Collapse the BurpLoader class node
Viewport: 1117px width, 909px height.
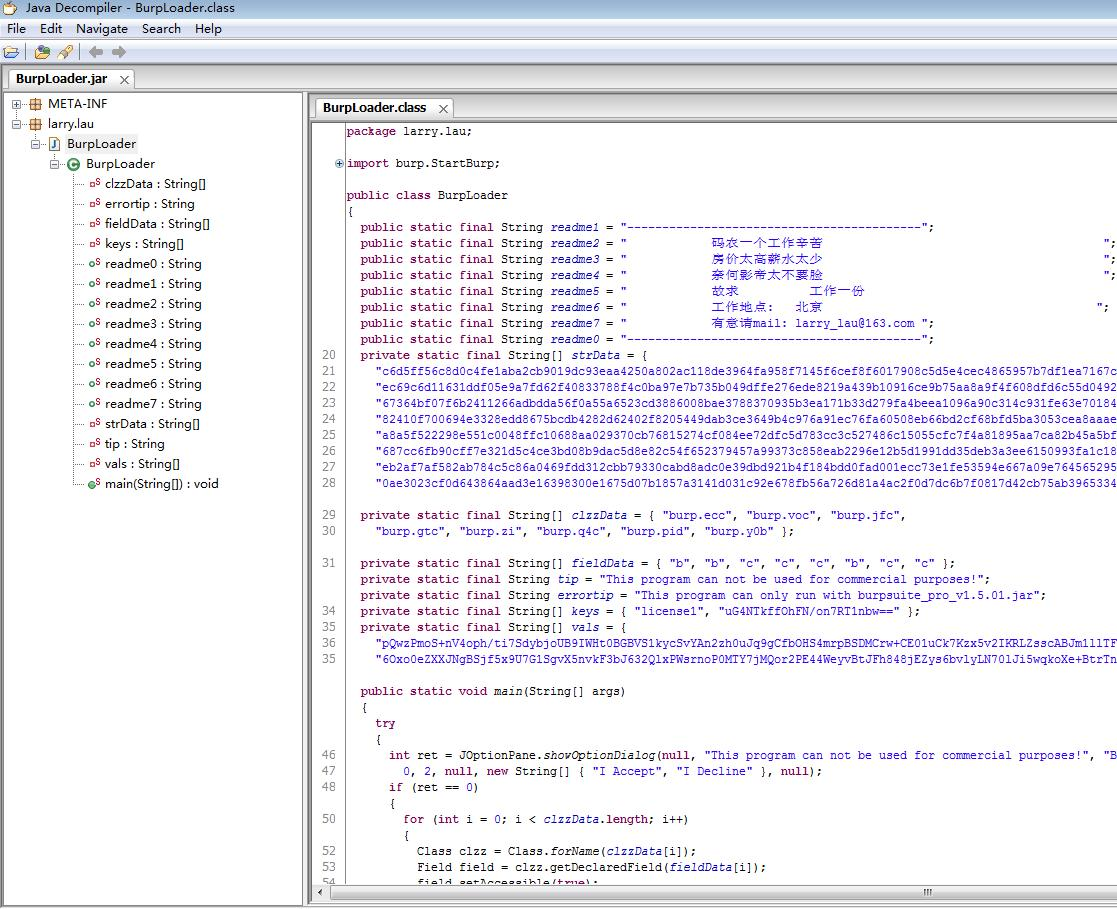[x=55, y=164]
